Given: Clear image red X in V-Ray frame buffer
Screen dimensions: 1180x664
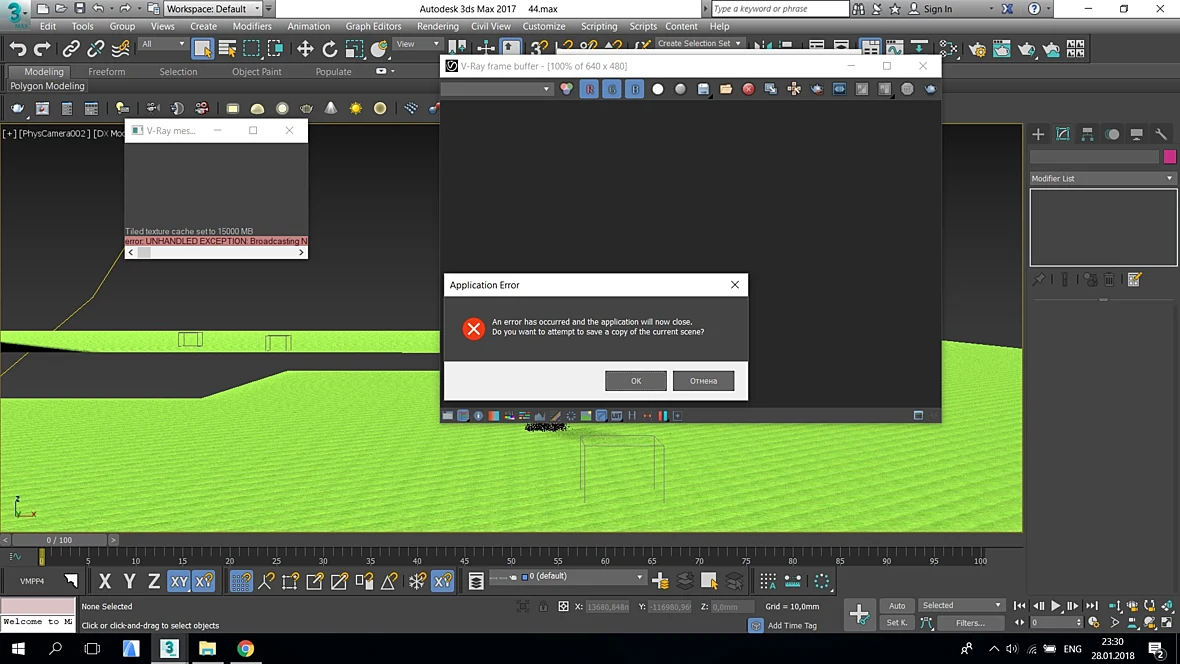Looking at the screenshot, I should tap(748, 89).
